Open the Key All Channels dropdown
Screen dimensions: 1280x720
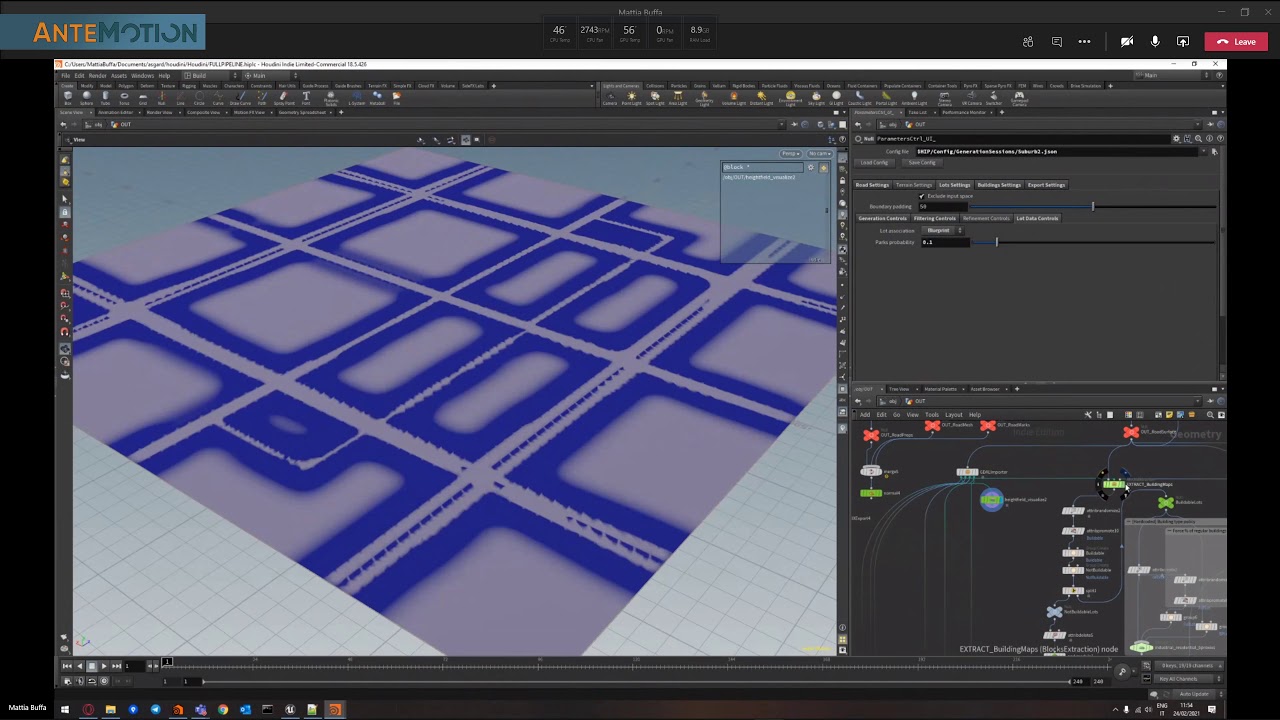coord(1187,679)
